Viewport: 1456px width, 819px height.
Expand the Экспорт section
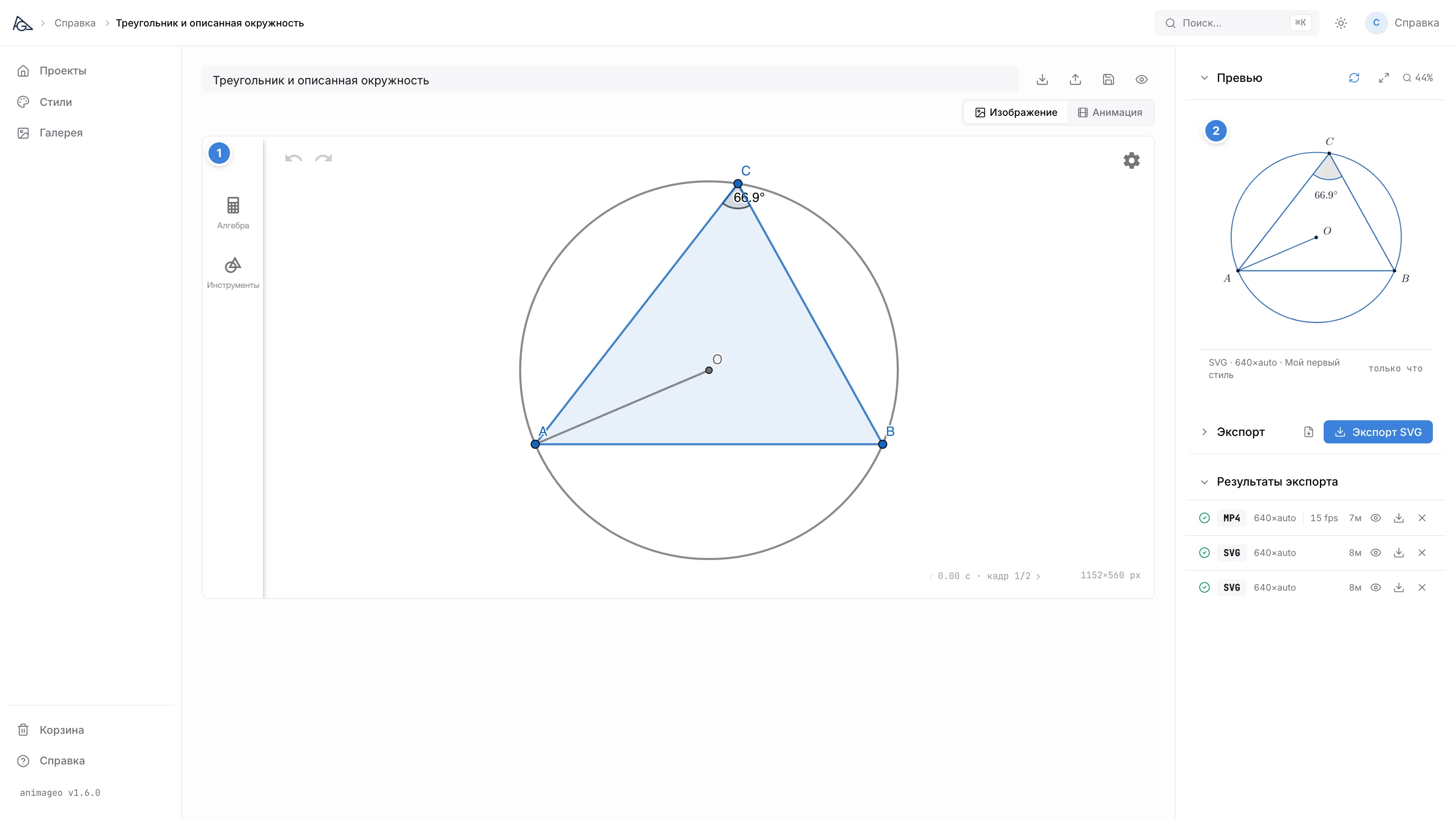[1205, 432]
